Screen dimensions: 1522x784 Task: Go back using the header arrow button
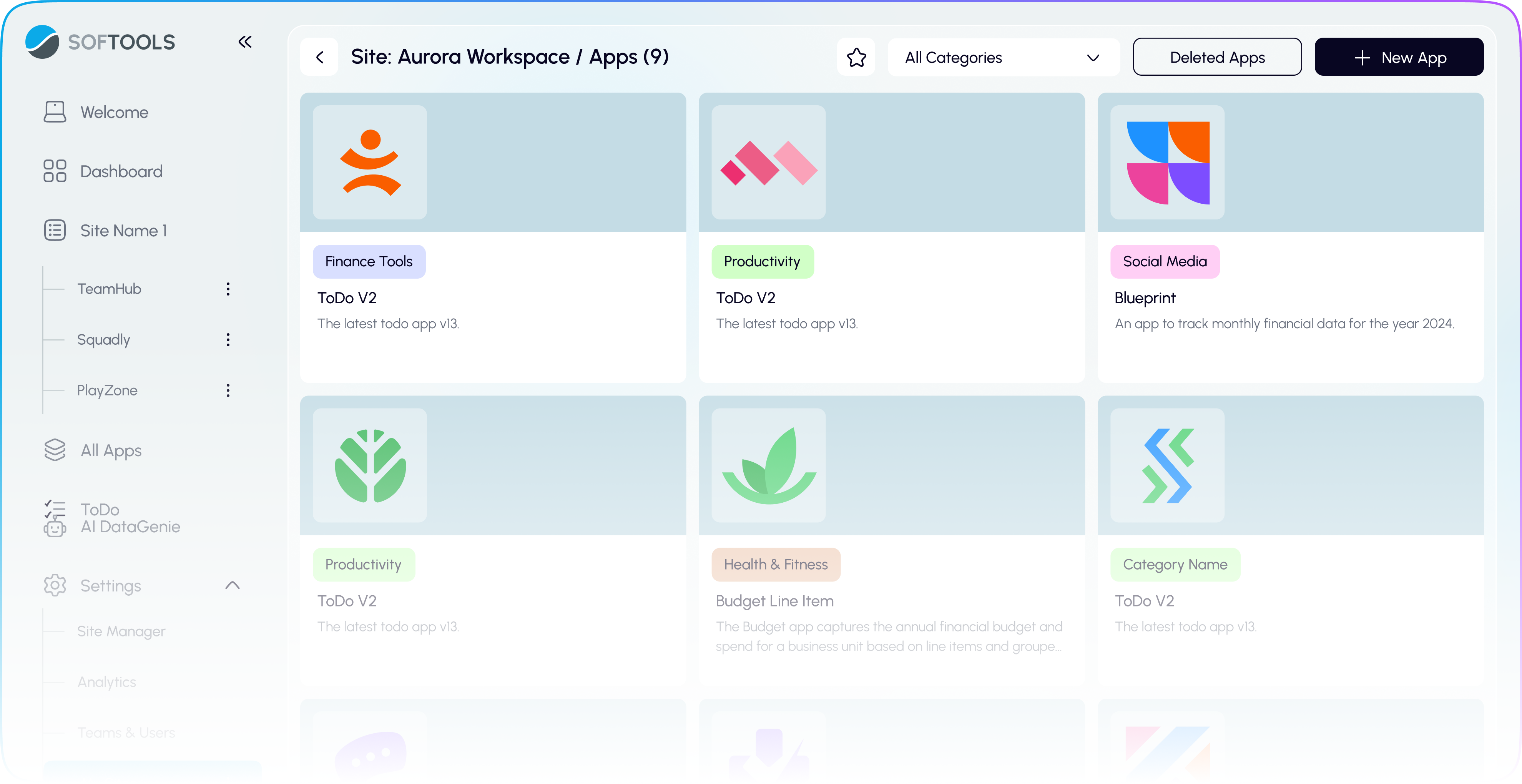[320, 57]
